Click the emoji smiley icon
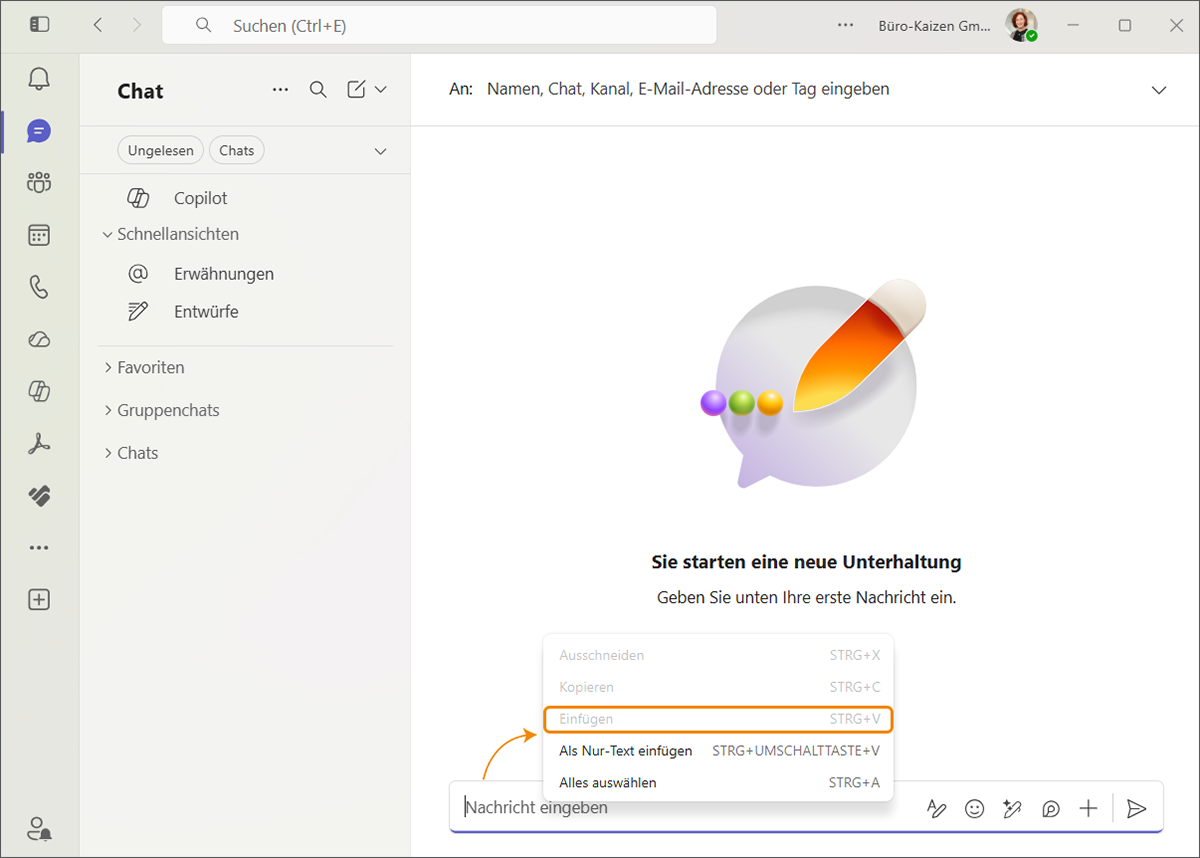The height and width of the screenshot is (858, 1200). [974, 809]
